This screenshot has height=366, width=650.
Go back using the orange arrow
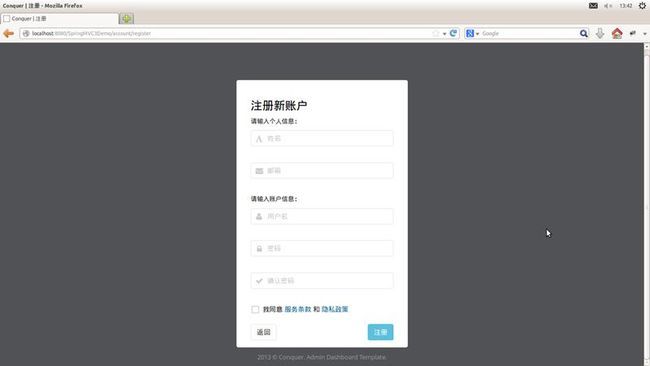point(8,34)
